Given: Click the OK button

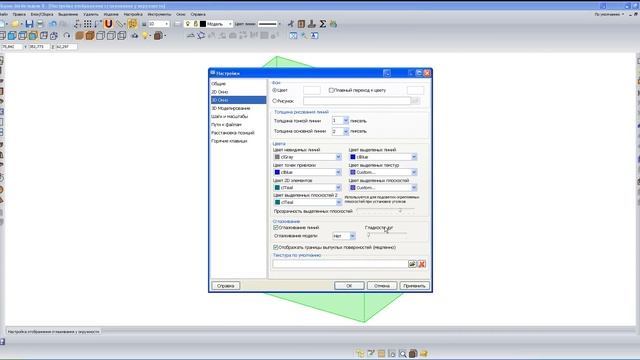Looking at the screenshot, I should coord(349,286).
